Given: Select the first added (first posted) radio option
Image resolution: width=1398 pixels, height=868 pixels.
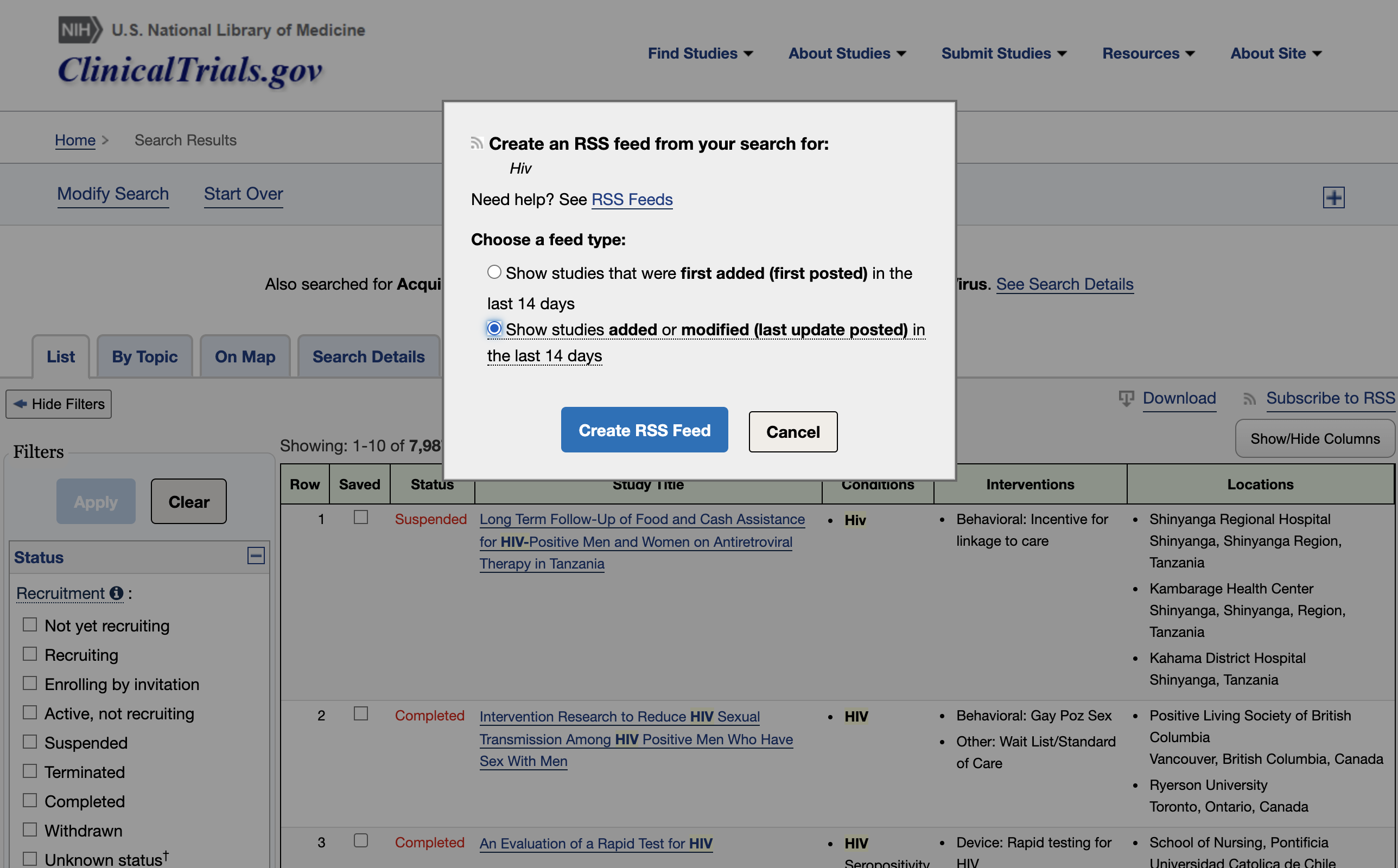Looking at the screenshot, I should tap(494, 272).
